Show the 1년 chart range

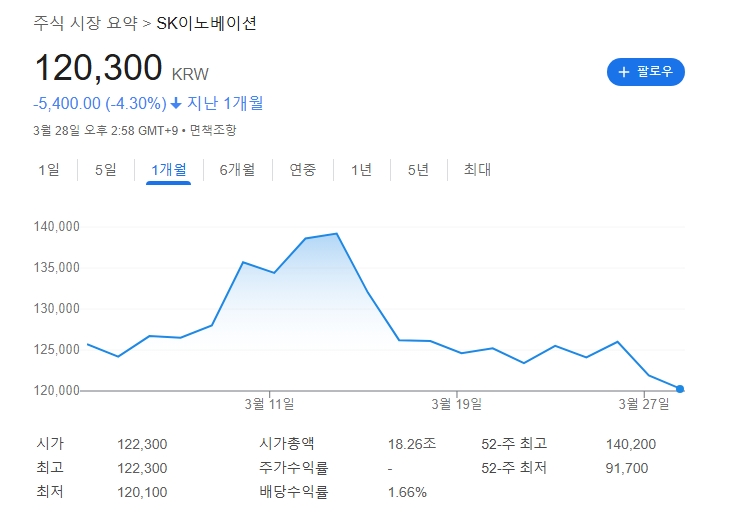361,170
